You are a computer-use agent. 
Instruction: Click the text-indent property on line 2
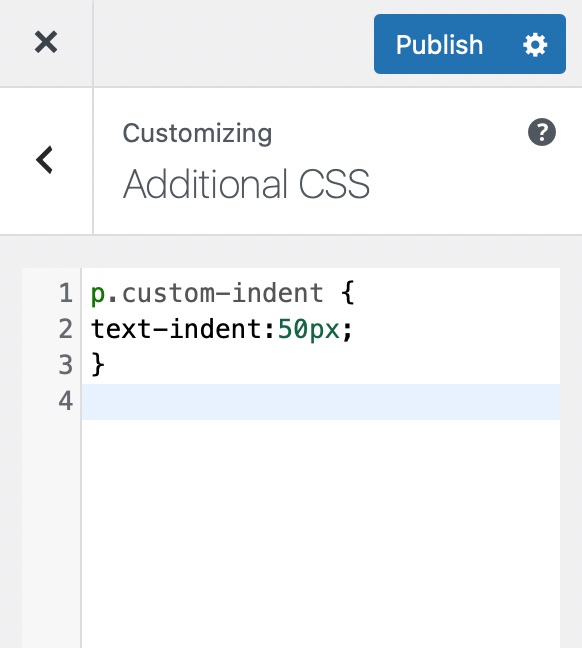coord(177,329)
